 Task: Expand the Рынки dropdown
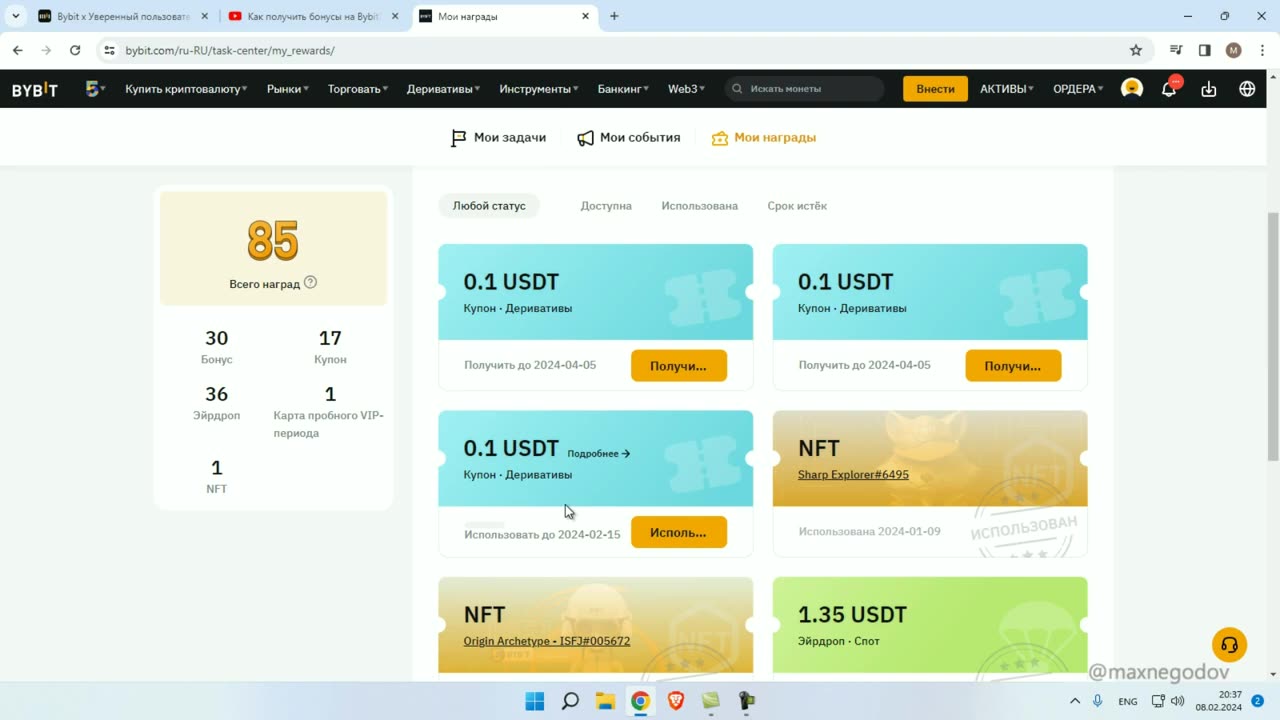[x=287, y=89]
